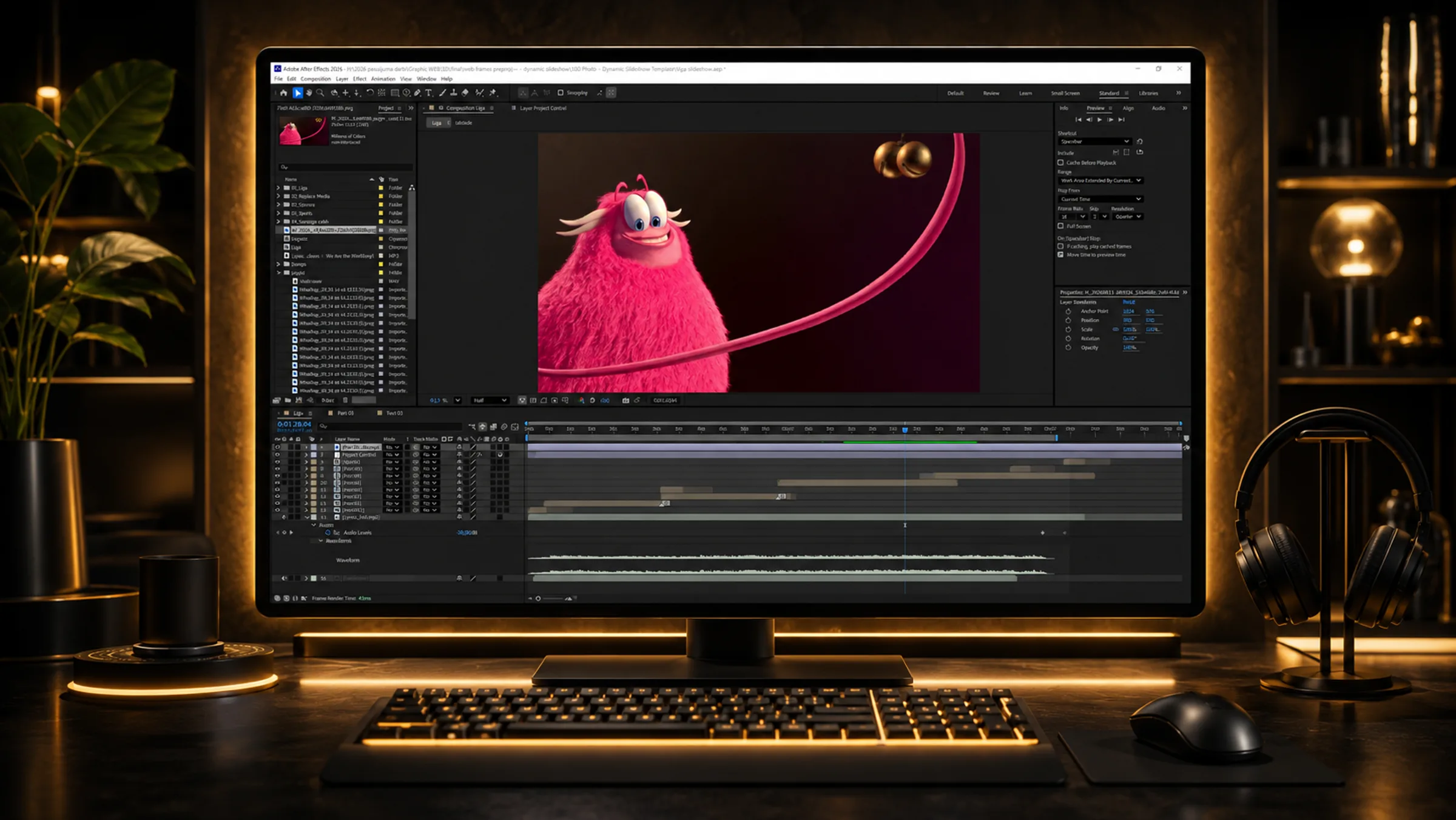This screenshot has height=820, width=1456.
Task: Collapse the Waveform disclosure arrow
Action: [x=321, y=541]
